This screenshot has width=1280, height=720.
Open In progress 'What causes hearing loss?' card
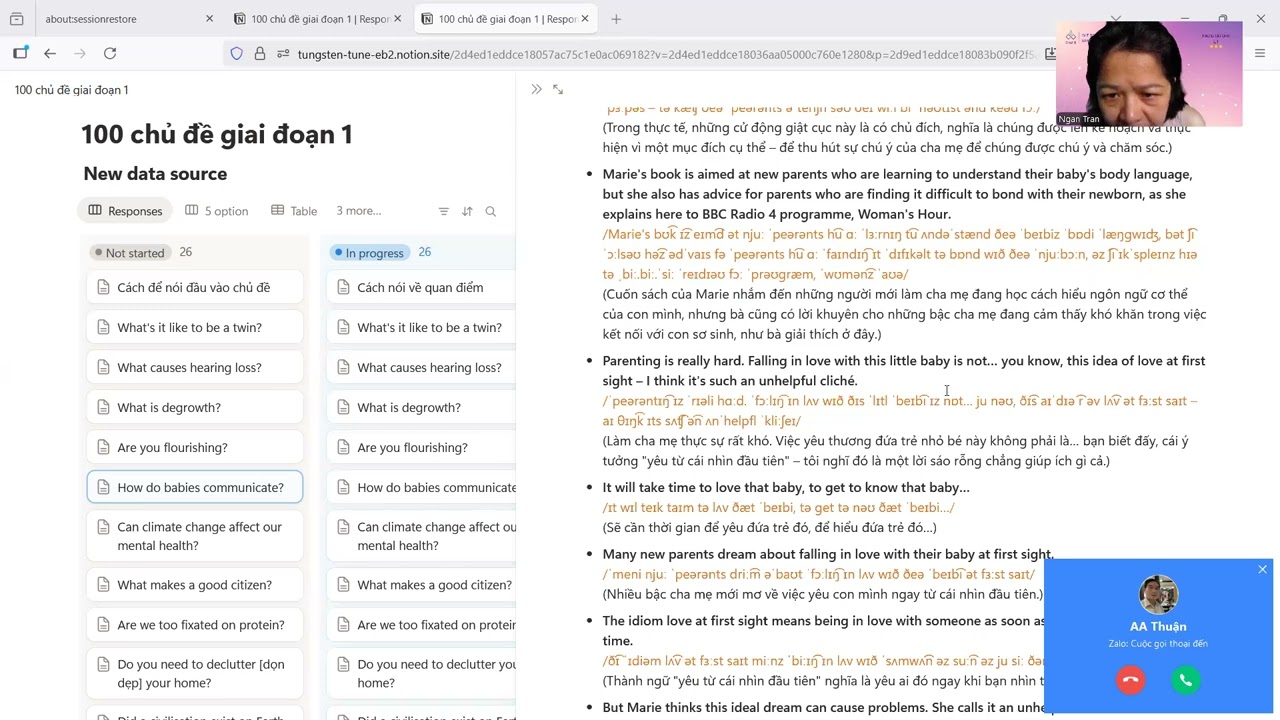(421, 368)
